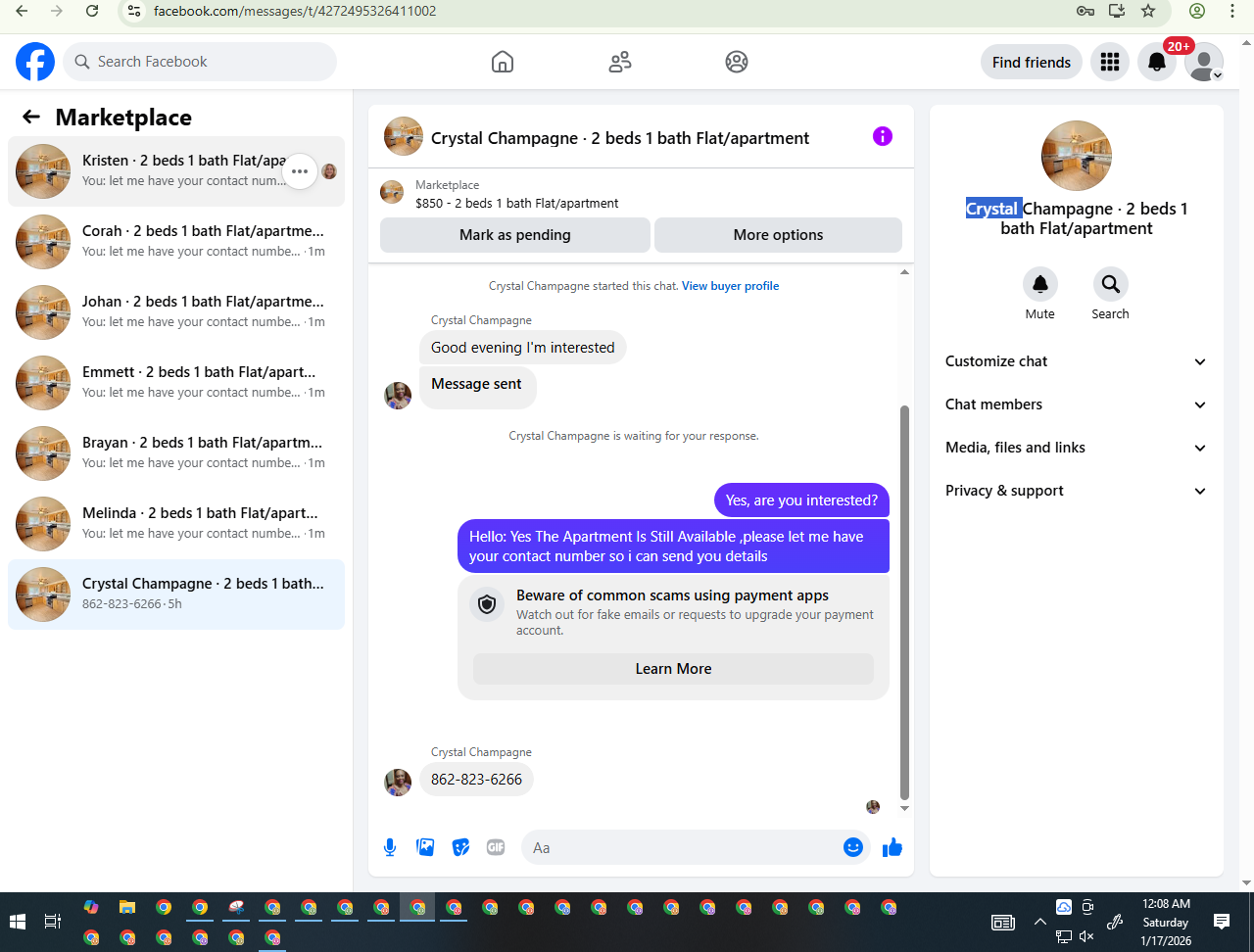Open the Melinda conversation
Image resolution: width=1254 pixels, height=952 pixels.
click(x=176, y=524)
